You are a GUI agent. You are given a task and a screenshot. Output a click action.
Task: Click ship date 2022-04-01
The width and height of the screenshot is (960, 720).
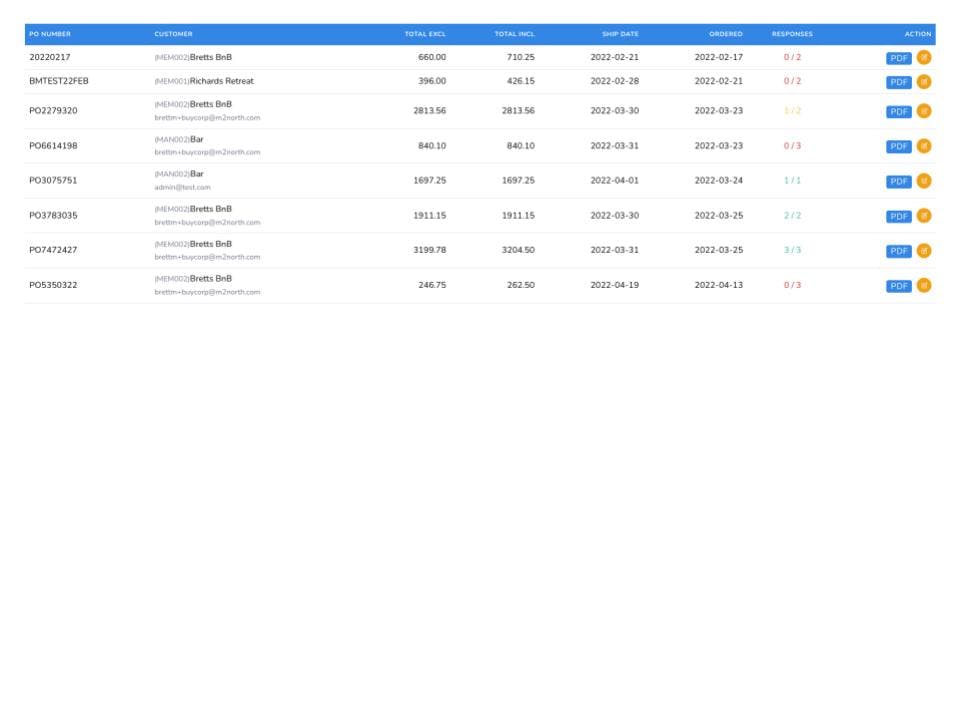point(614,181)
